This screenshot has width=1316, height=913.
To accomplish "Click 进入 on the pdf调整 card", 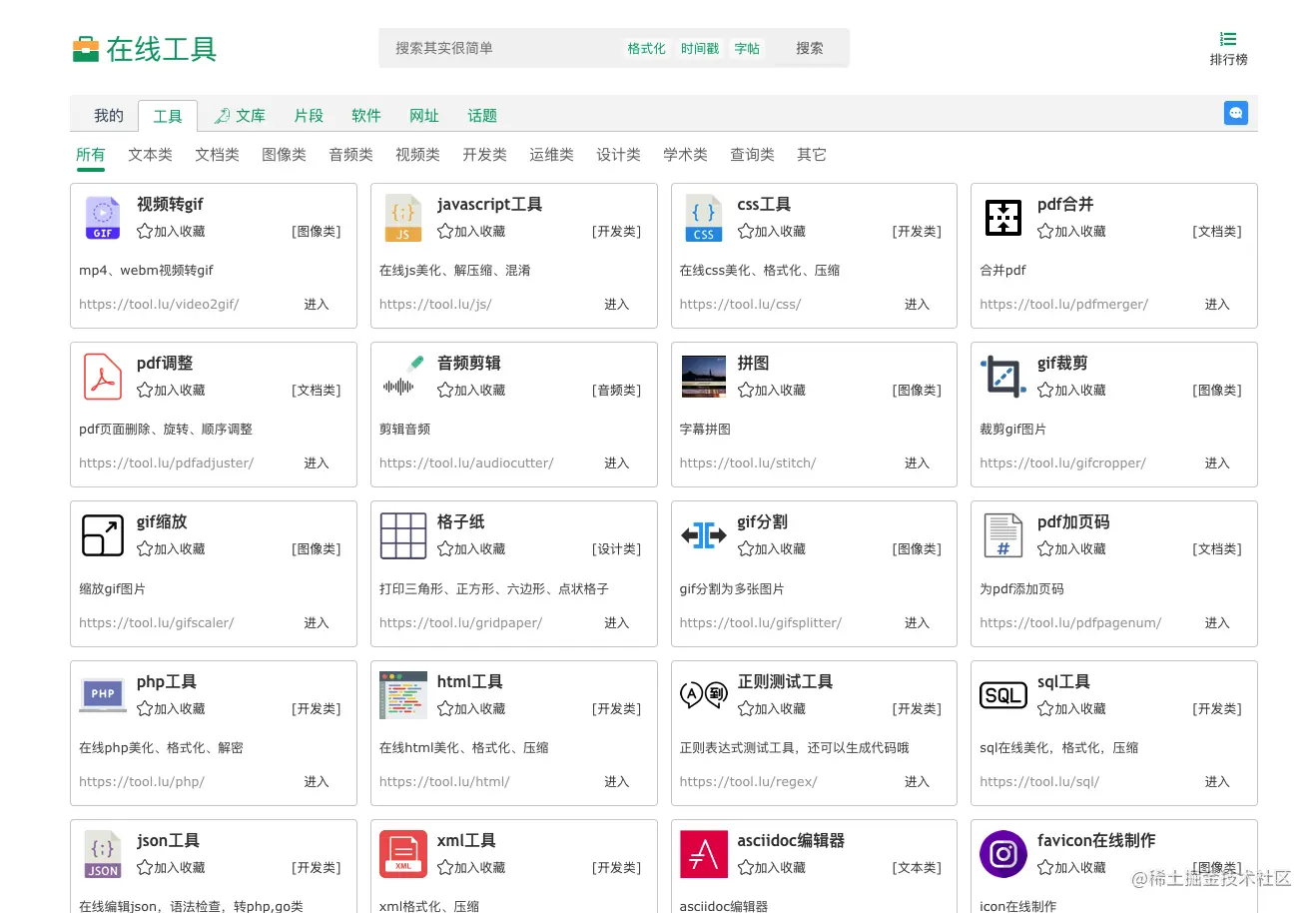I will tap(317, 463).
